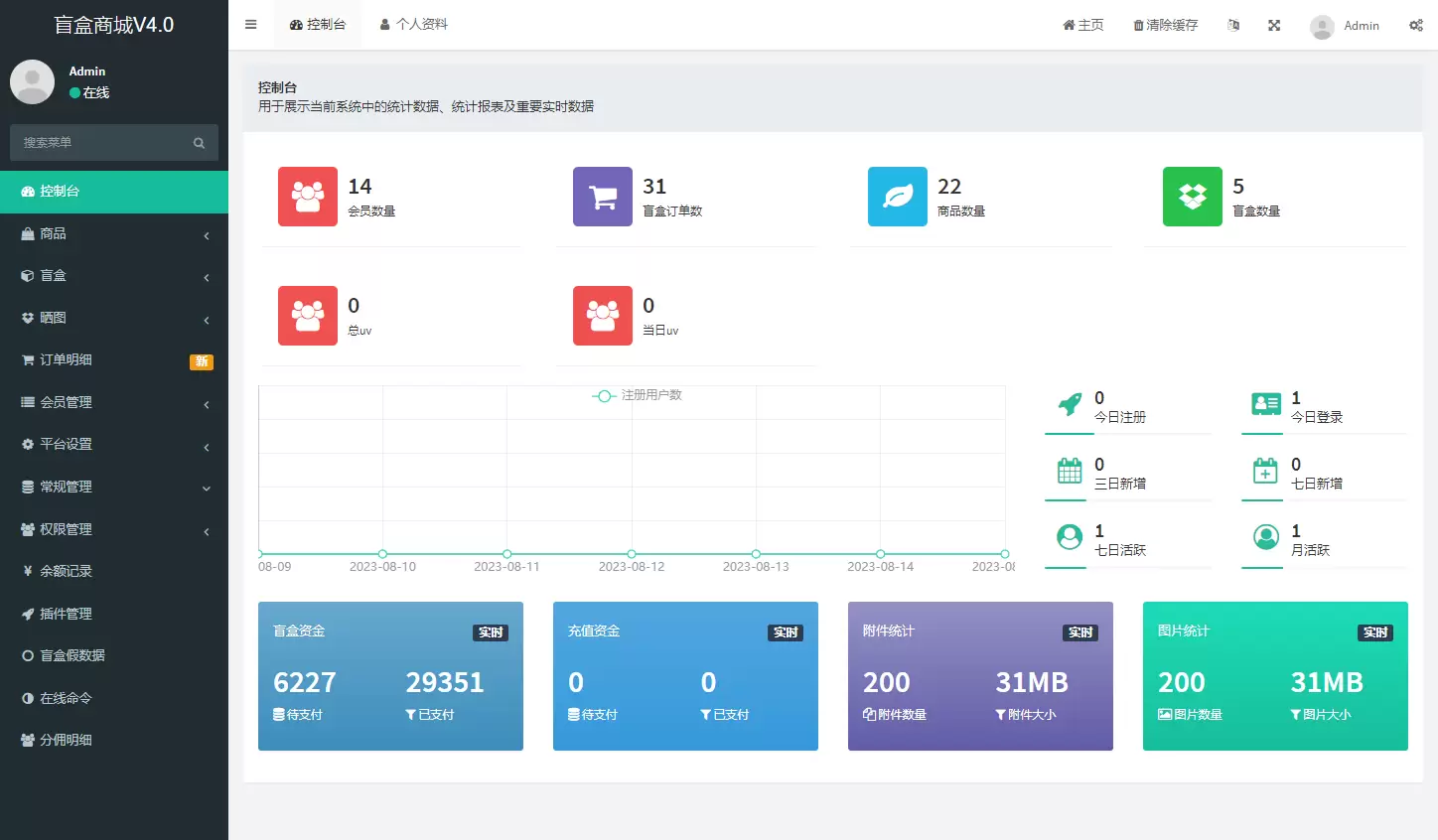
Task: Go to 主页 link in header
Action: [1083, 25]
